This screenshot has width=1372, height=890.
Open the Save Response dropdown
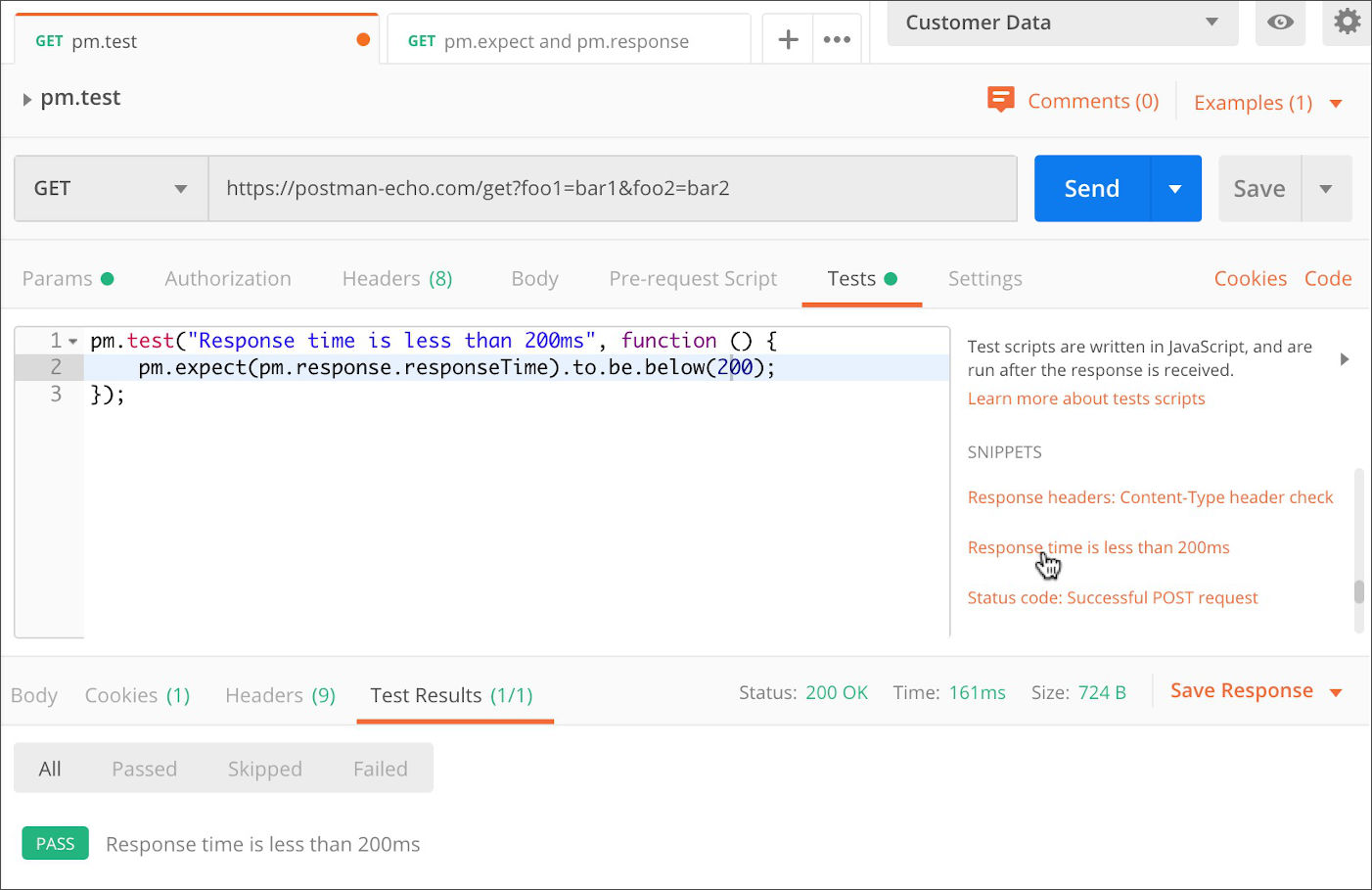[1257, 691]
